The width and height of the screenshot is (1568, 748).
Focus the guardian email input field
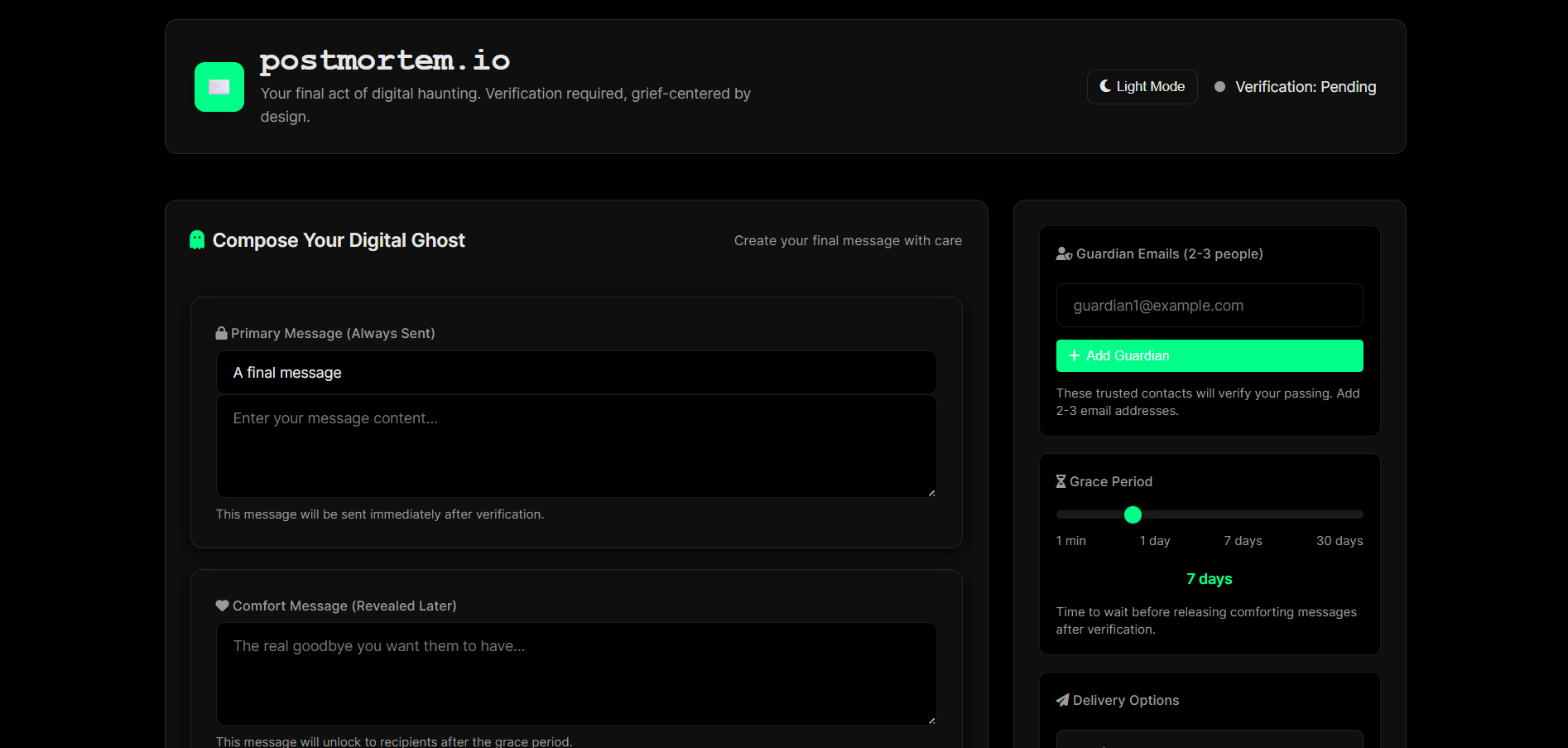1210,306
